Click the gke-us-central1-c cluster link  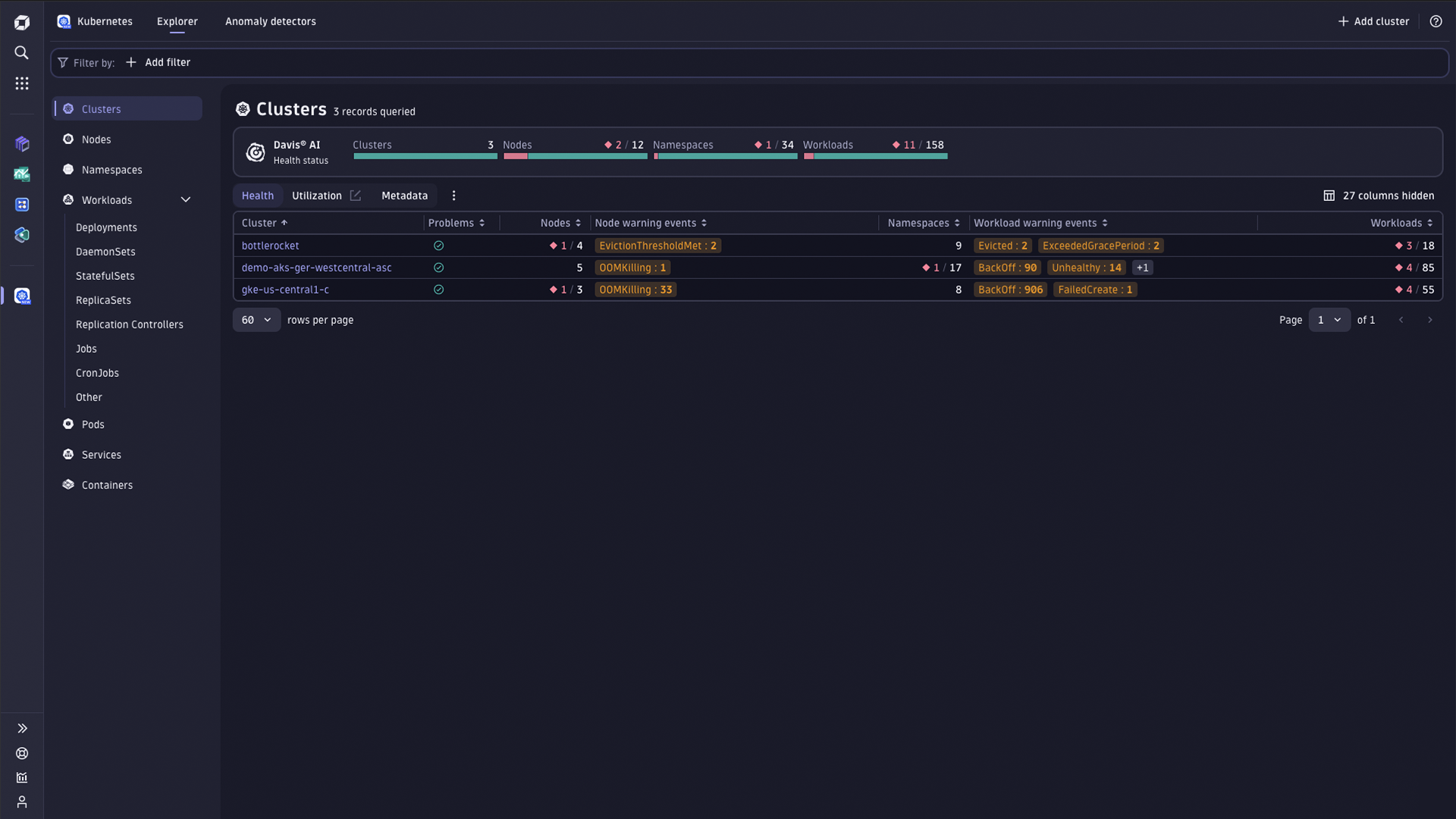pos(285,290)
